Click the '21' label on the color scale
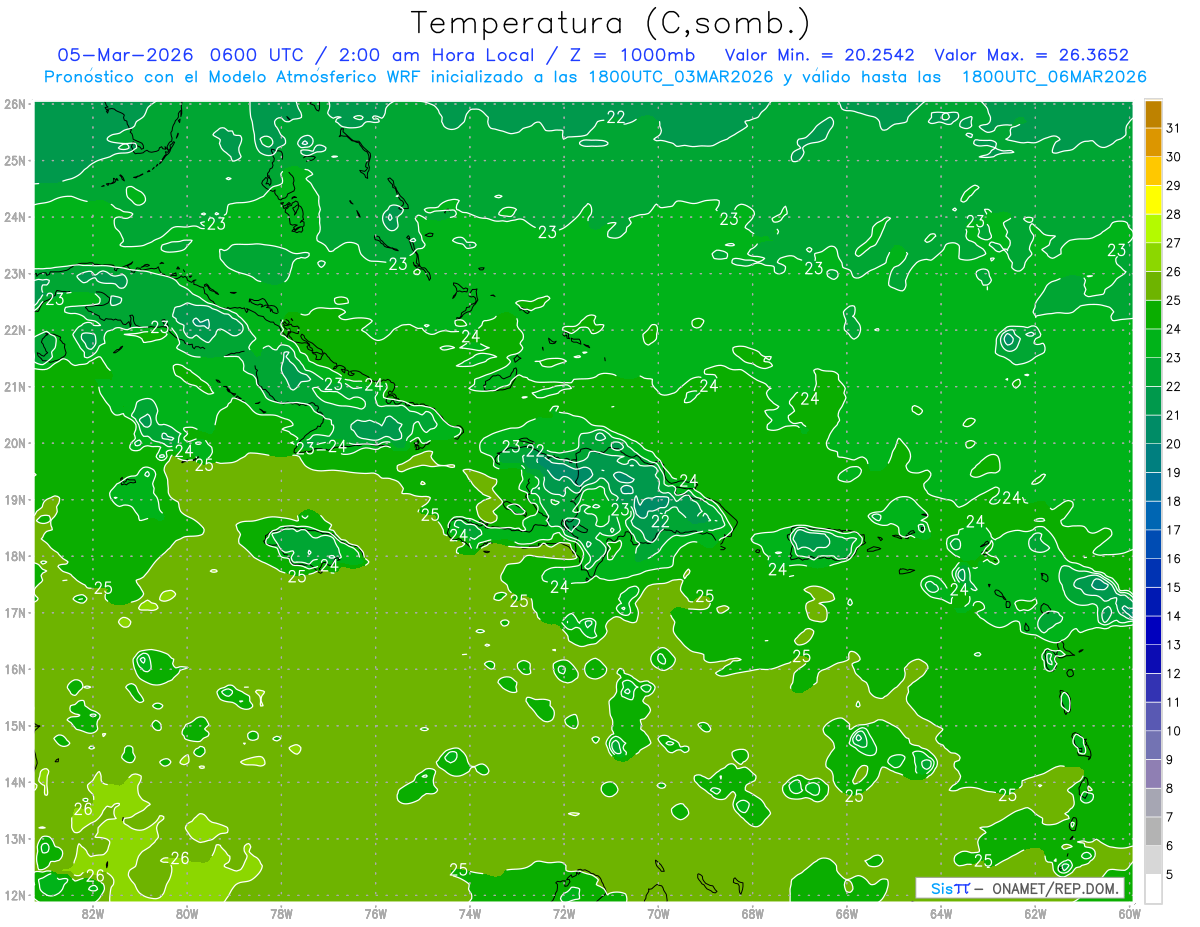This screenshot has height=927, width=1200. 1173,415
